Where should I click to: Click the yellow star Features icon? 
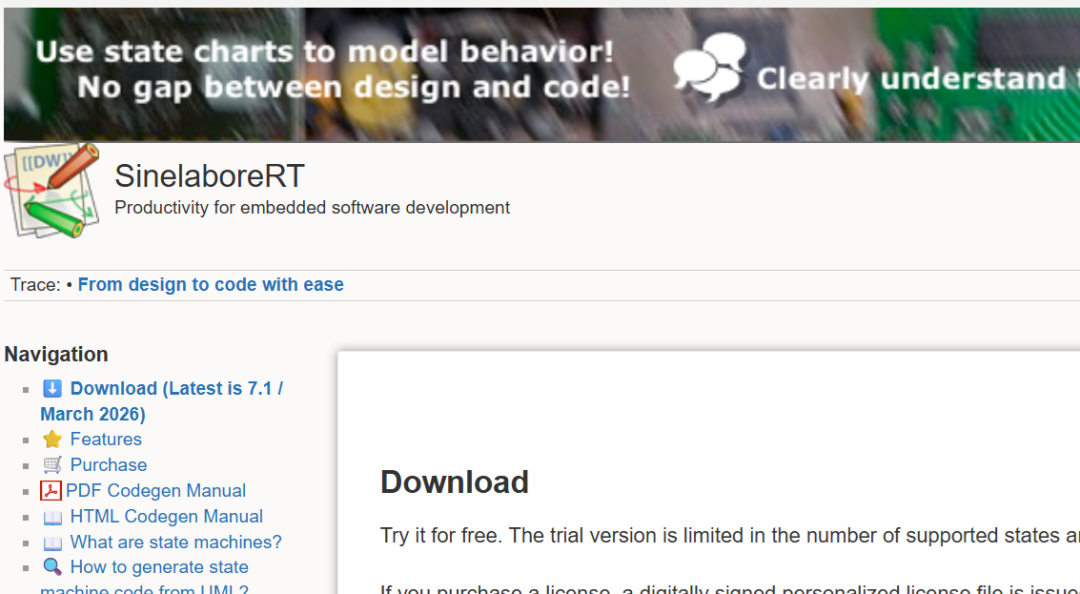tap(52, 439)
